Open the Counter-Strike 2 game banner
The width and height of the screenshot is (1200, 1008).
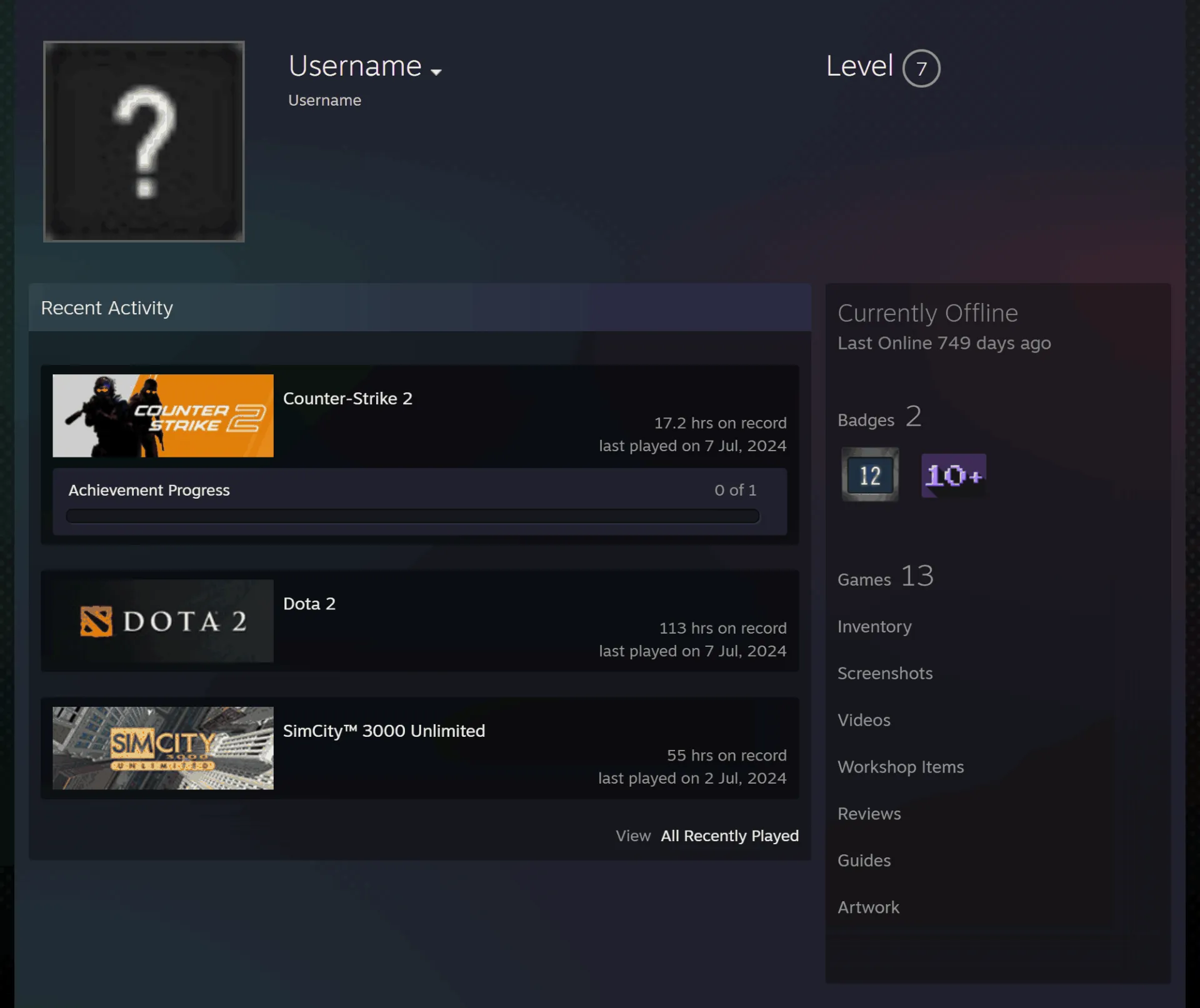tap(163, 416)
